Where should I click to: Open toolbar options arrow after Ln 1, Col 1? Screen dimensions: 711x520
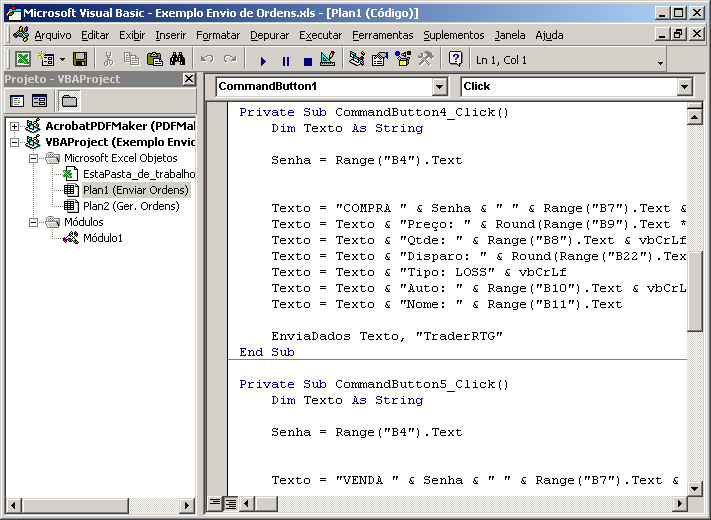660,63
